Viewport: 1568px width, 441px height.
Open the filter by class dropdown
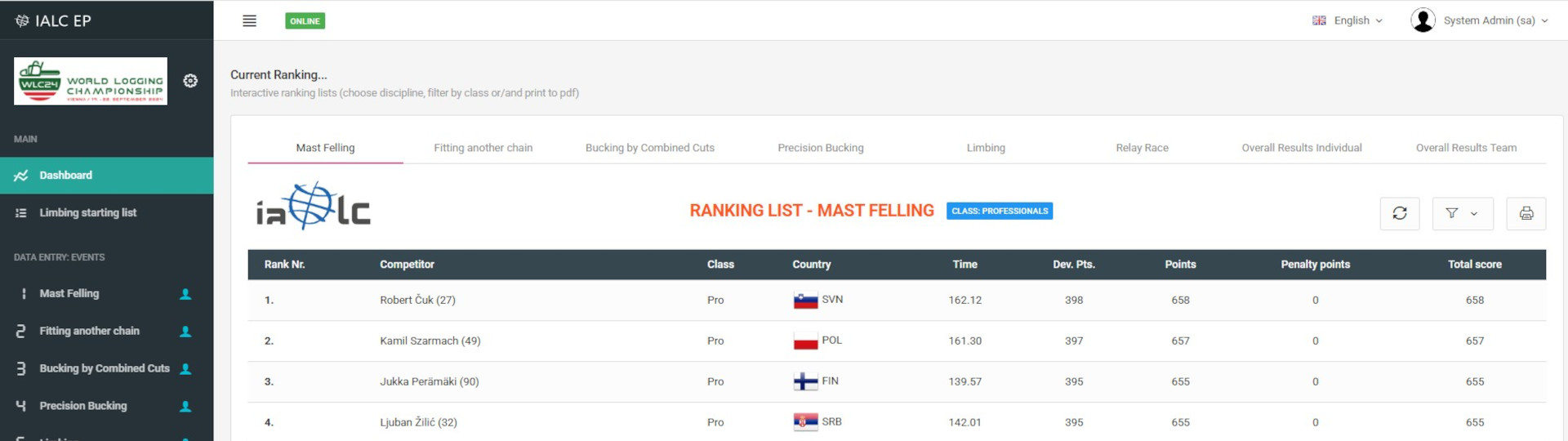click(x=1463, y=213)
